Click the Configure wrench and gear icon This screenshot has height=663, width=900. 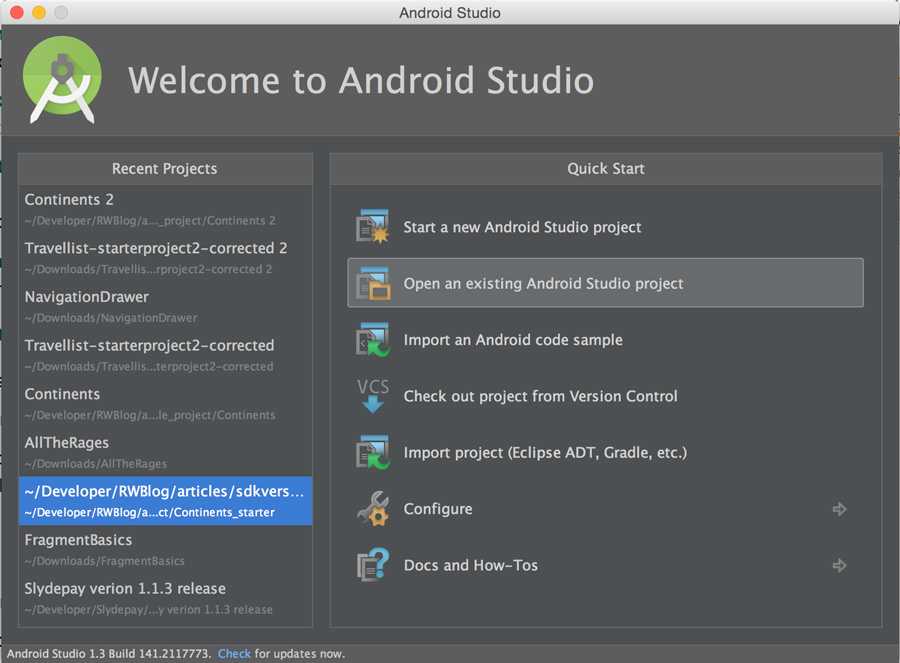coord(373,509)
